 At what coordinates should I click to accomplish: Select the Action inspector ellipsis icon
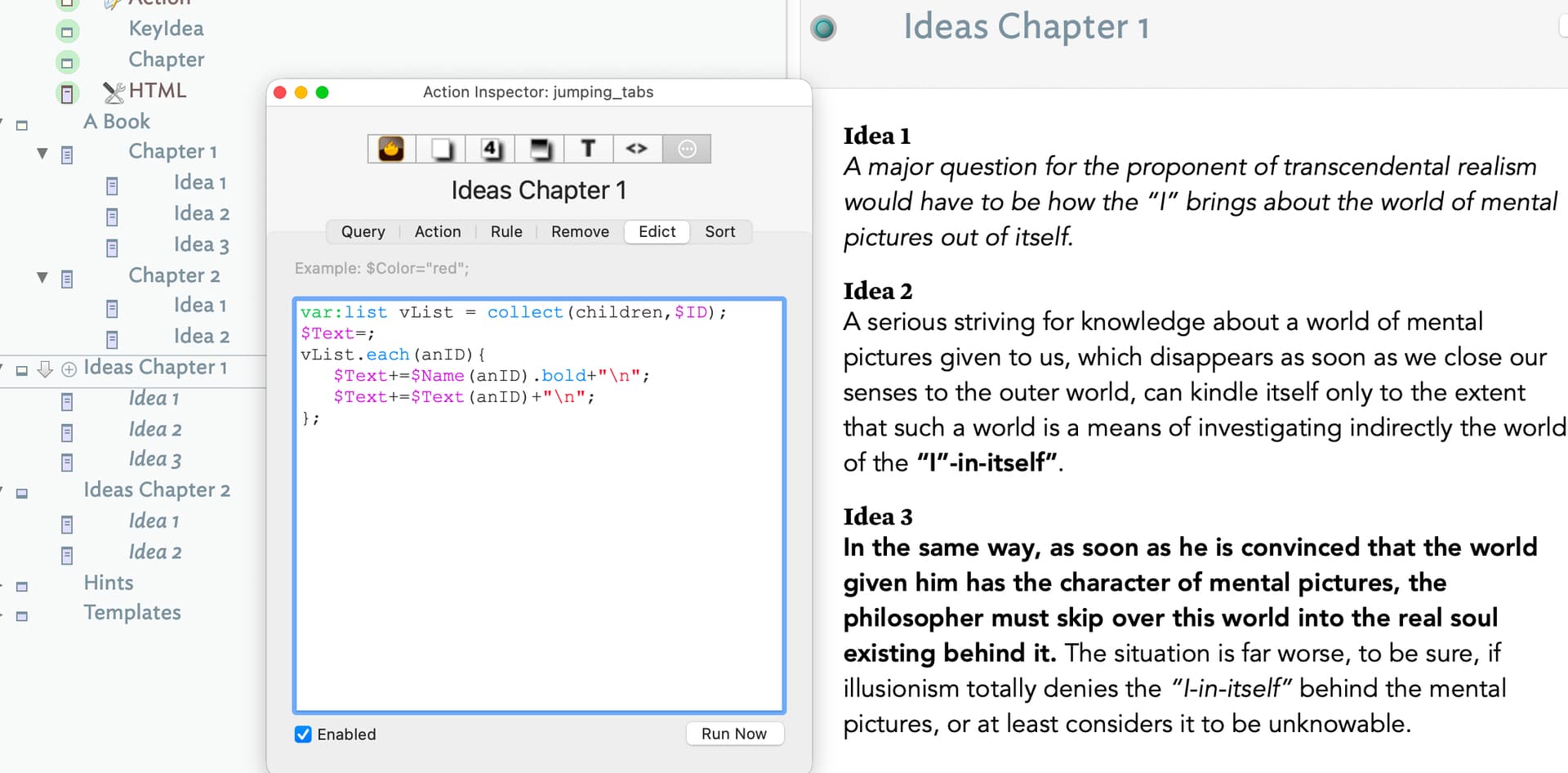click(687, 149)
